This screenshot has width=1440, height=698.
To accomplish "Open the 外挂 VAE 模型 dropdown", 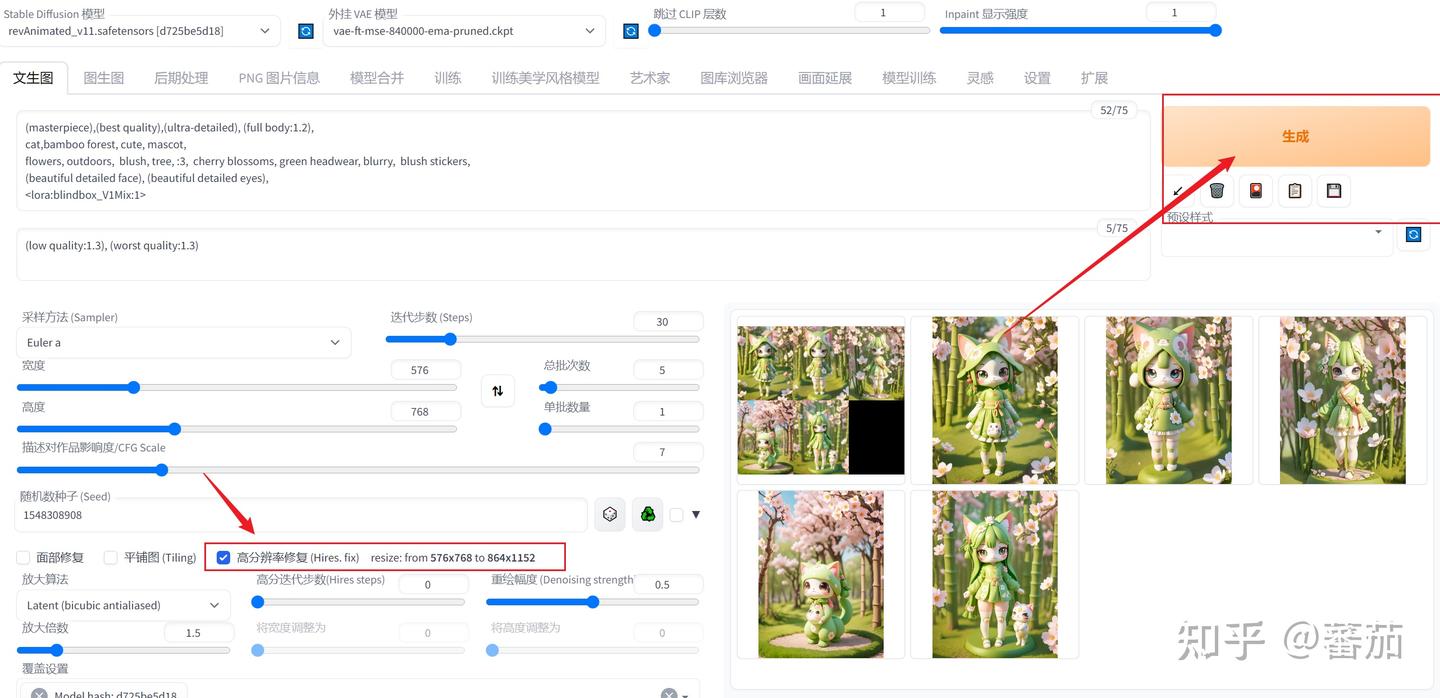I will 463,31.
